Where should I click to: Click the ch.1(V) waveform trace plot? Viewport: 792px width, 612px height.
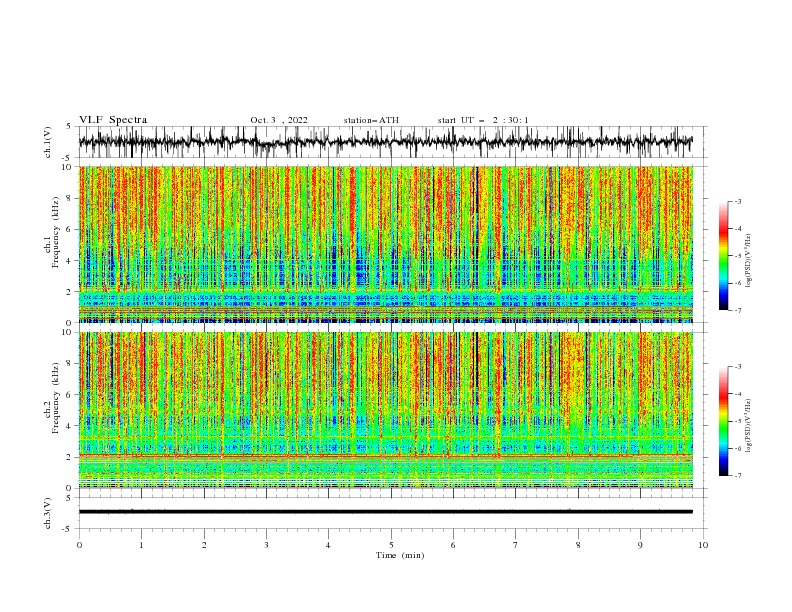385,142
